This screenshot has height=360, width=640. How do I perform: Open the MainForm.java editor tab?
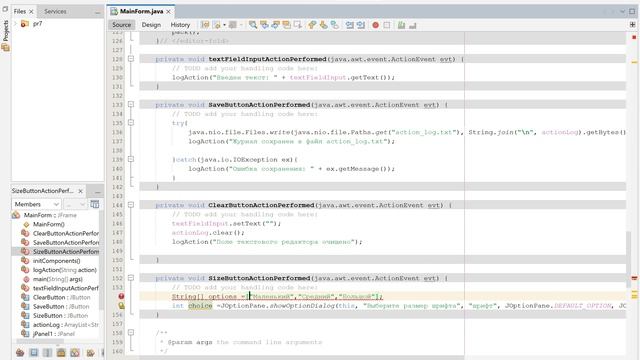tap(141, 11)
